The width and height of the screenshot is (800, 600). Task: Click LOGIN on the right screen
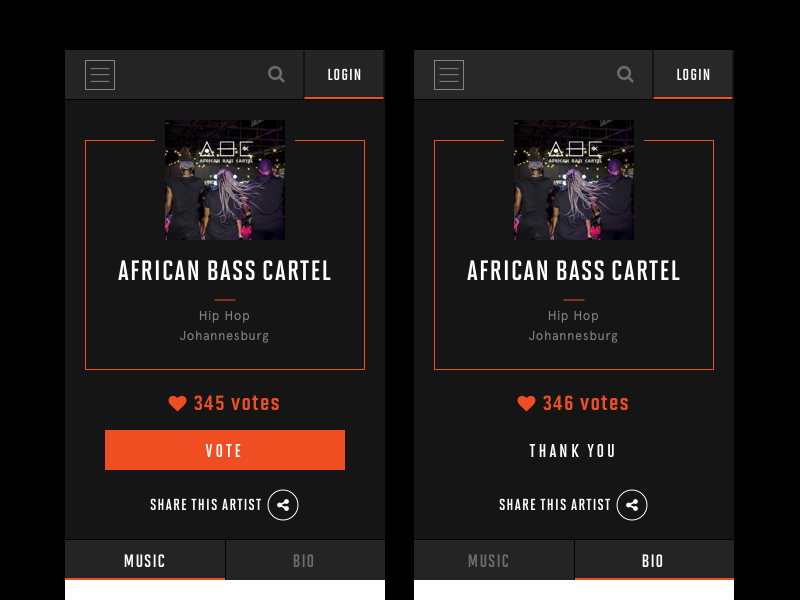click(693, 75)
